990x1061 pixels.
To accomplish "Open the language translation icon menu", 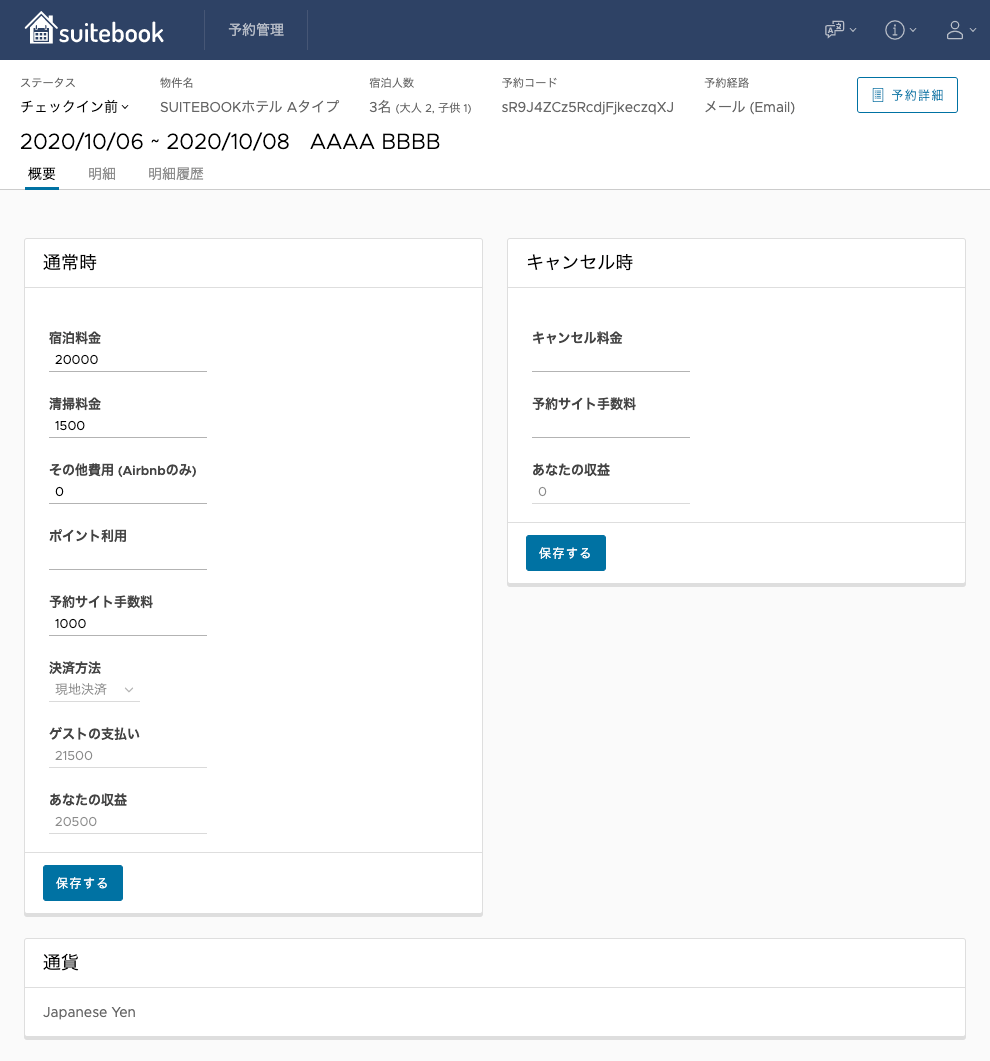I will 840,30.
